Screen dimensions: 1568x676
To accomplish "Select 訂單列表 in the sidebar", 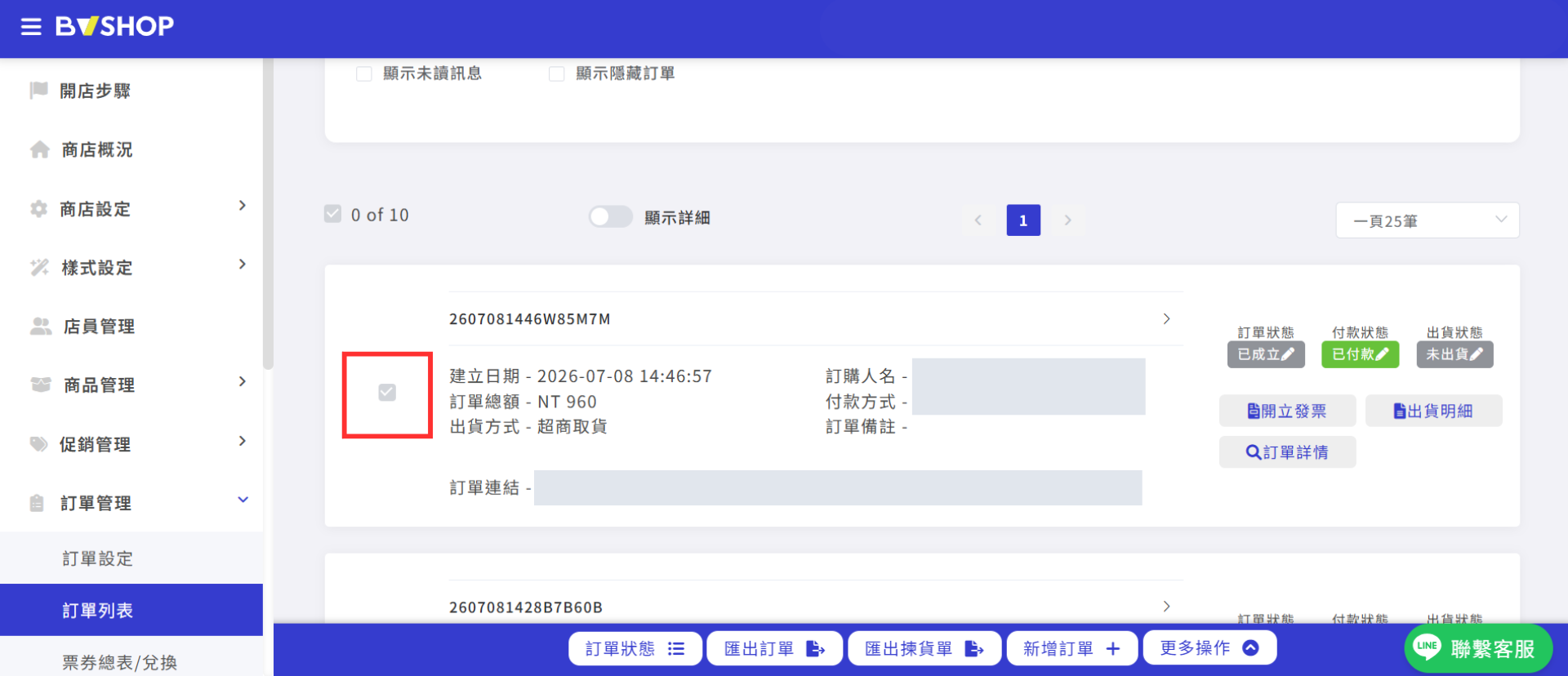I will tap(131, 611).
